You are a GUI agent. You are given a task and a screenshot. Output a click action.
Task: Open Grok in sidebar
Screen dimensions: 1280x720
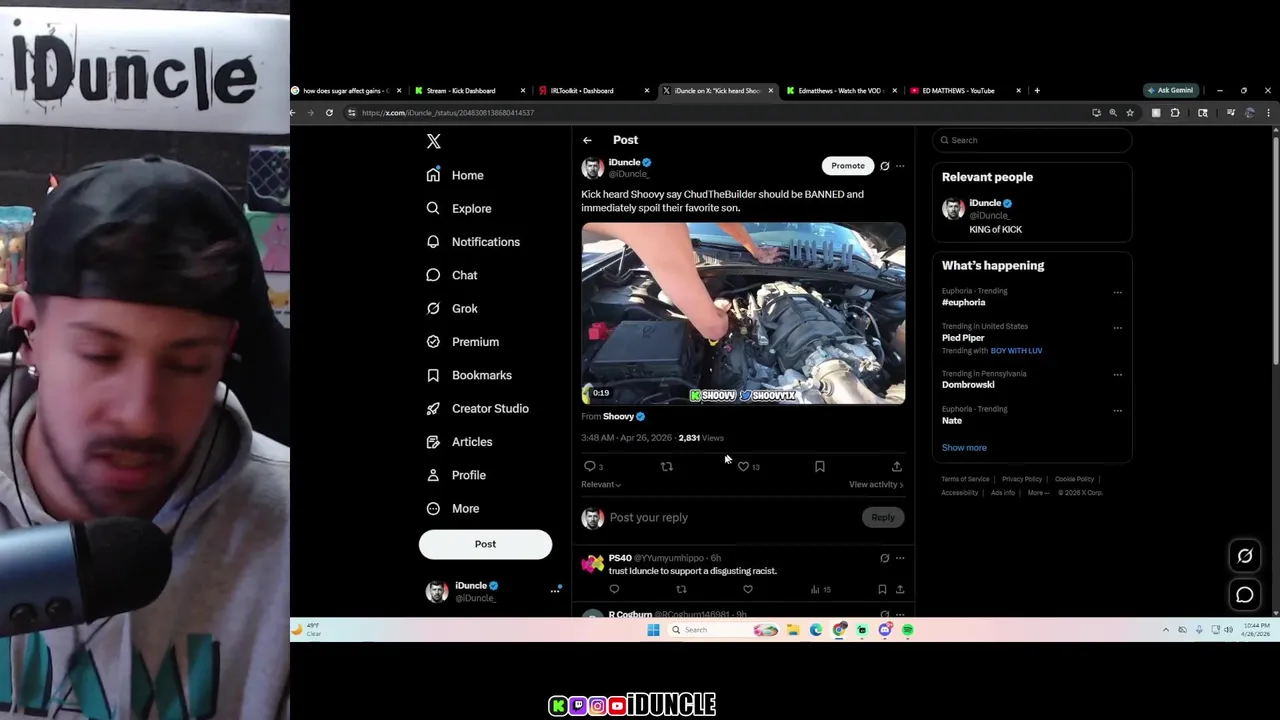pyautogui.click(x=452, y=308)
